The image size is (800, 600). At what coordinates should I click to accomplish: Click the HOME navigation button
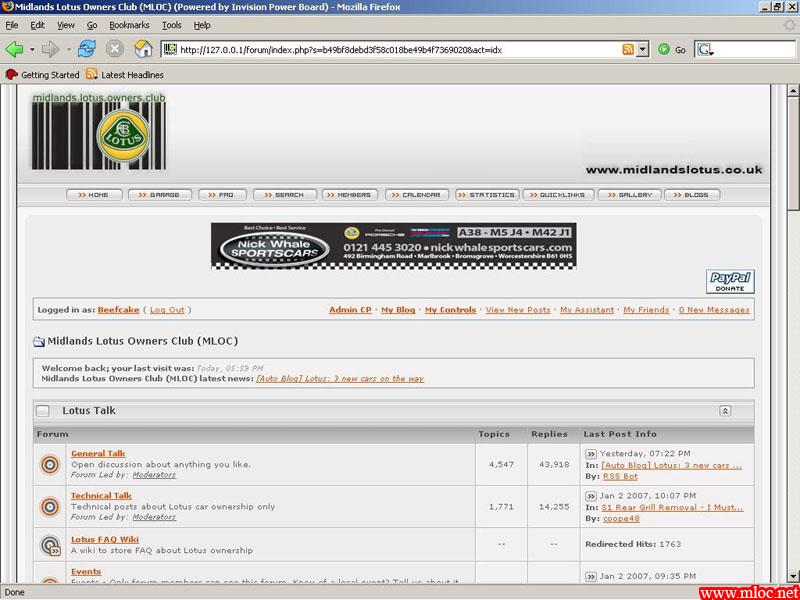(94, 195)
